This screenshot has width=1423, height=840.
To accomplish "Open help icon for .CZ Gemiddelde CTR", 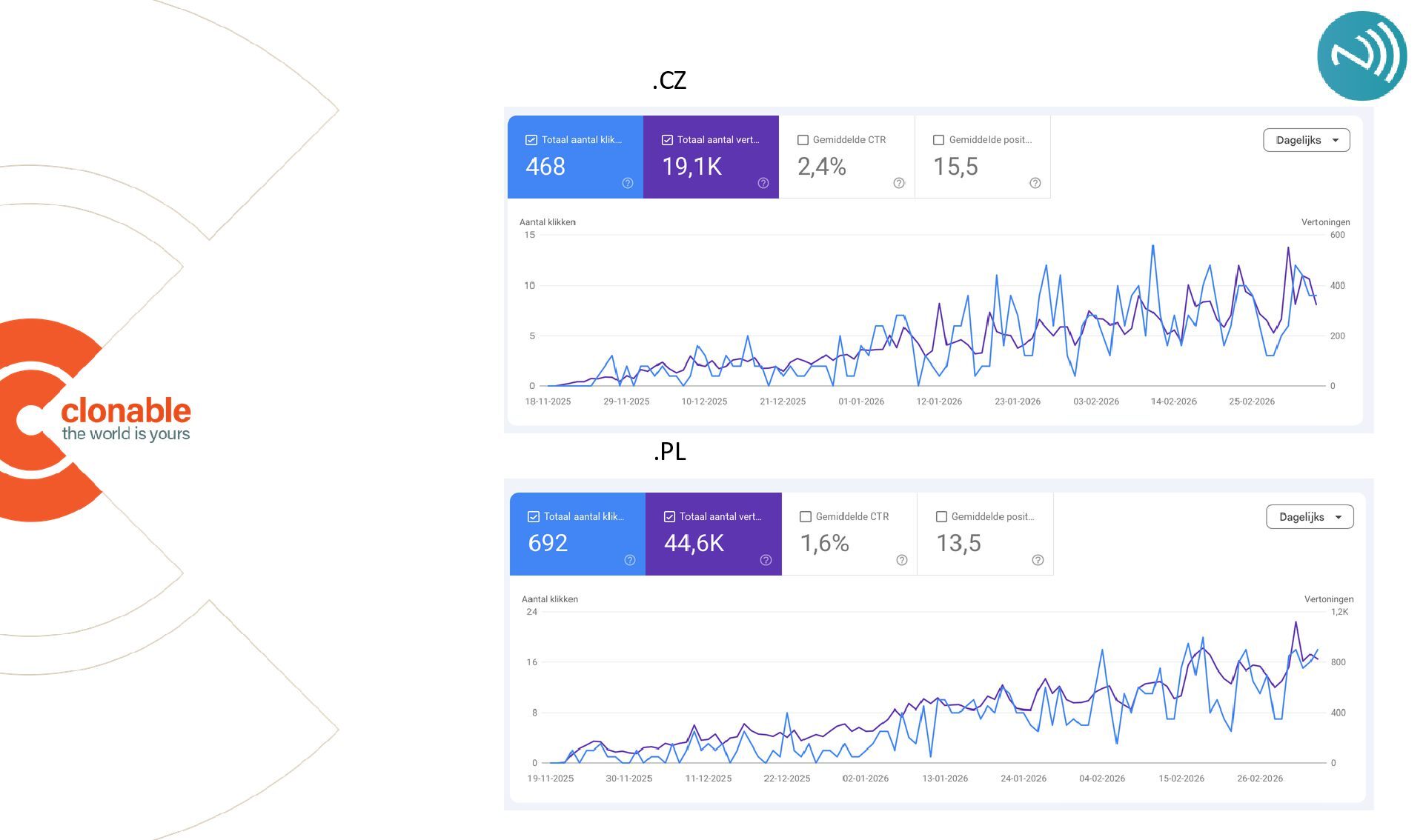I will click(899, 183).
